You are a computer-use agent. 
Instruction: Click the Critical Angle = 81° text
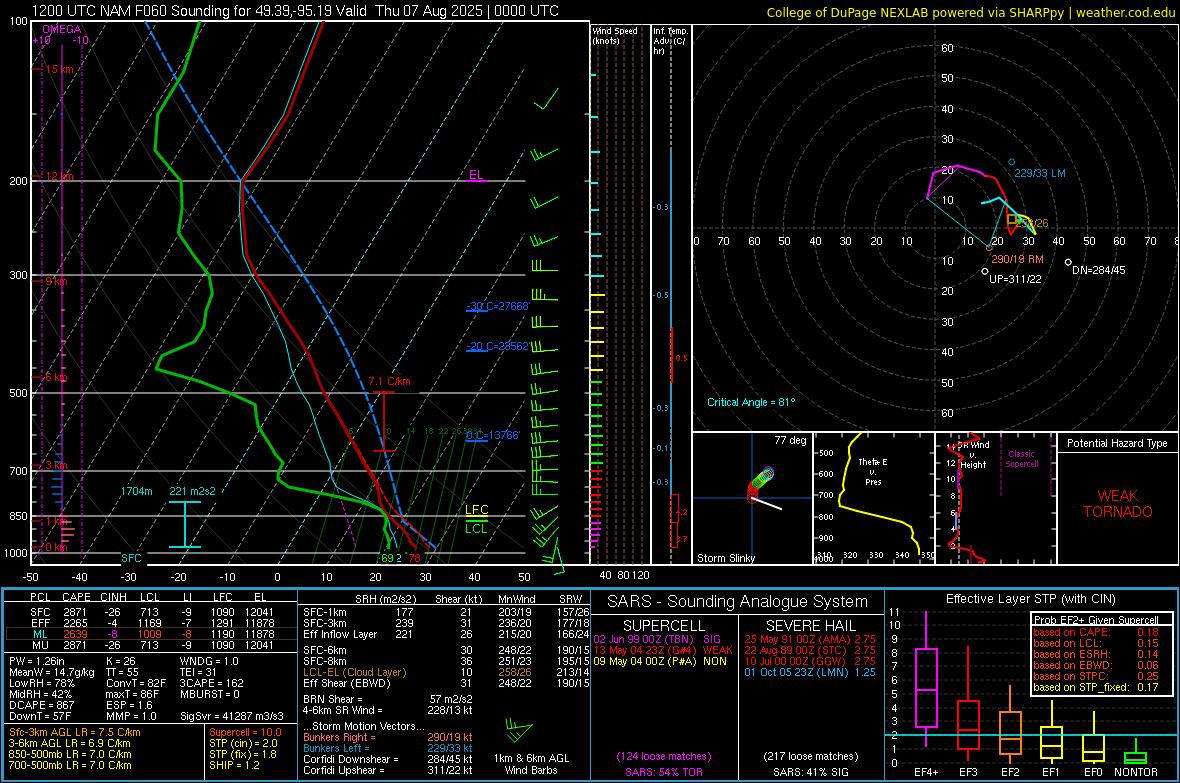751,402
